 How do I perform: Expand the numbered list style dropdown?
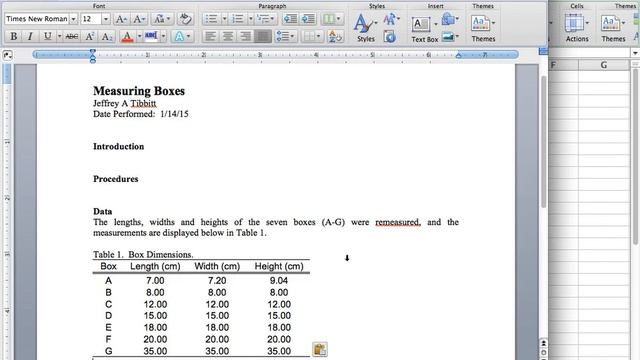pos(251,19)
